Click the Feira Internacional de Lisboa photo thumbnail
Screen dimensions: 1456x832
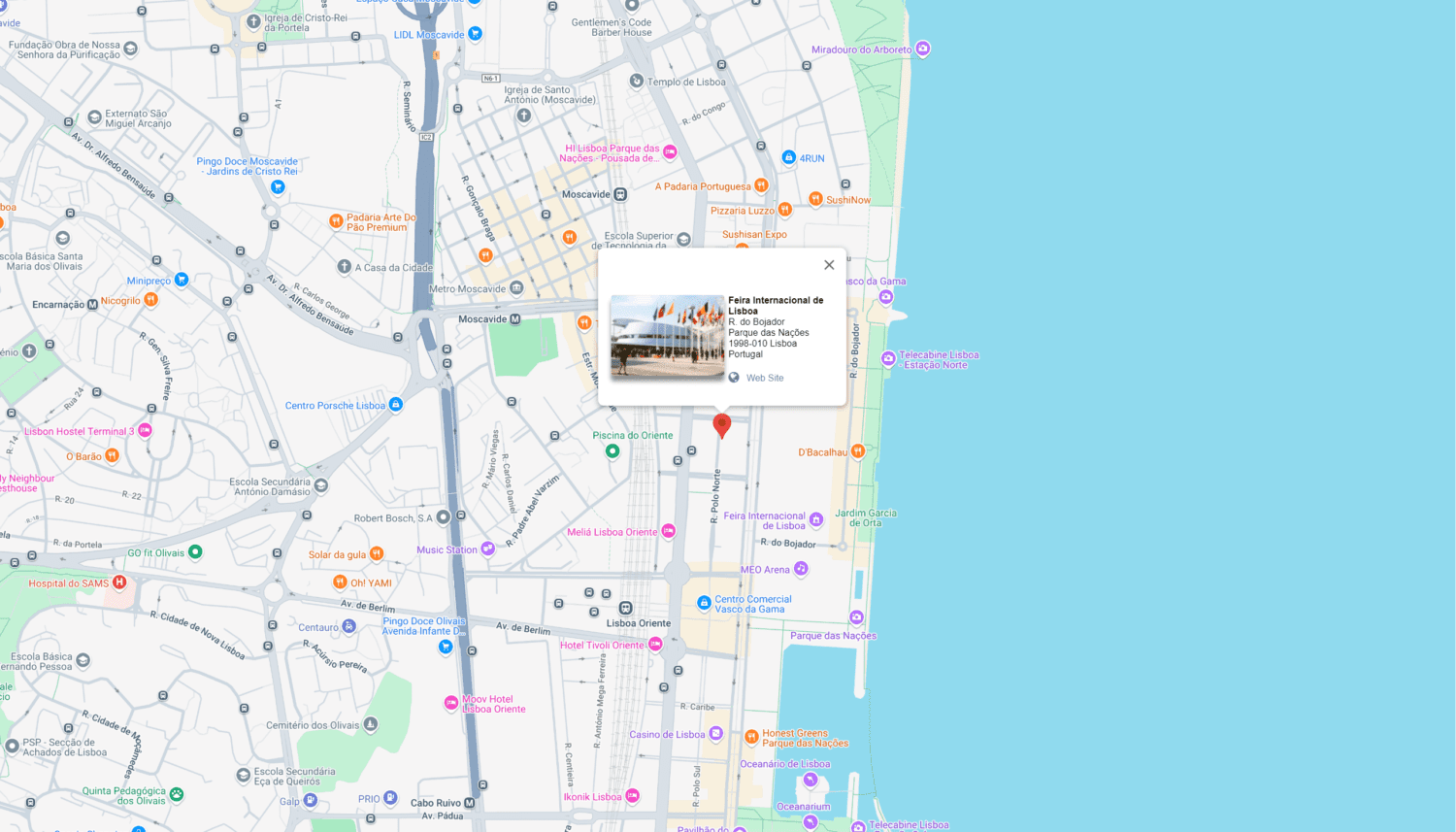pyautogui.click(x=667, y=336)
